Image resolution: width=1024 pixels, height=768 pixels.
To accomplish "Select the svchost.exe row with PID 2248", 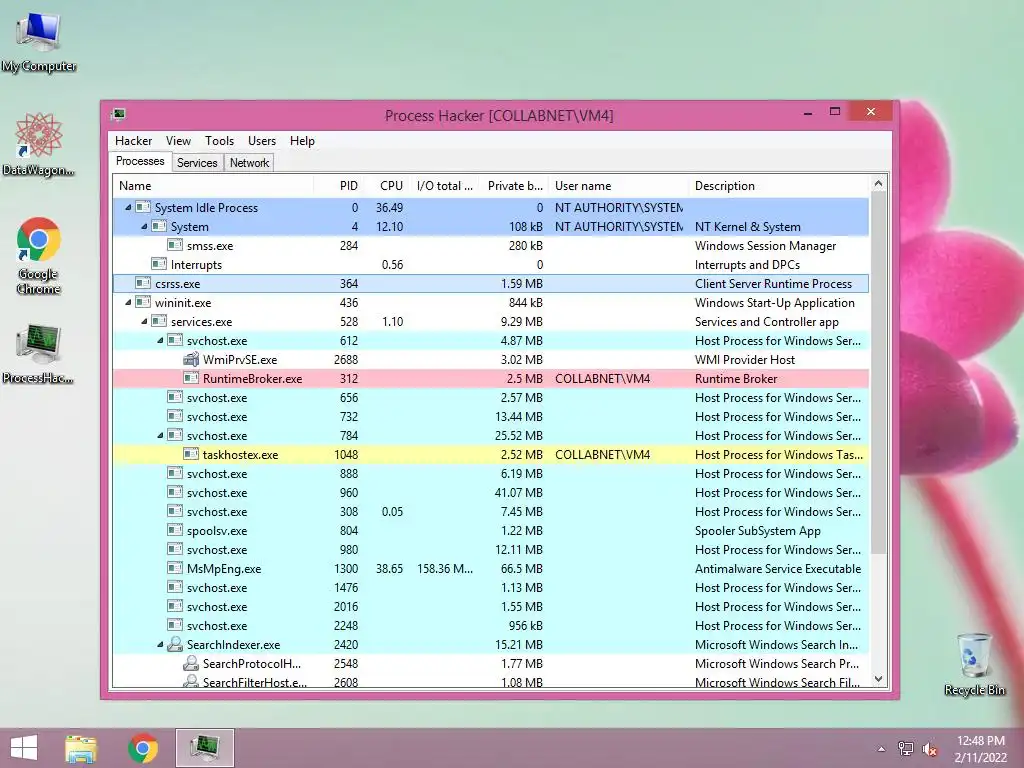I will pos(491,626).
